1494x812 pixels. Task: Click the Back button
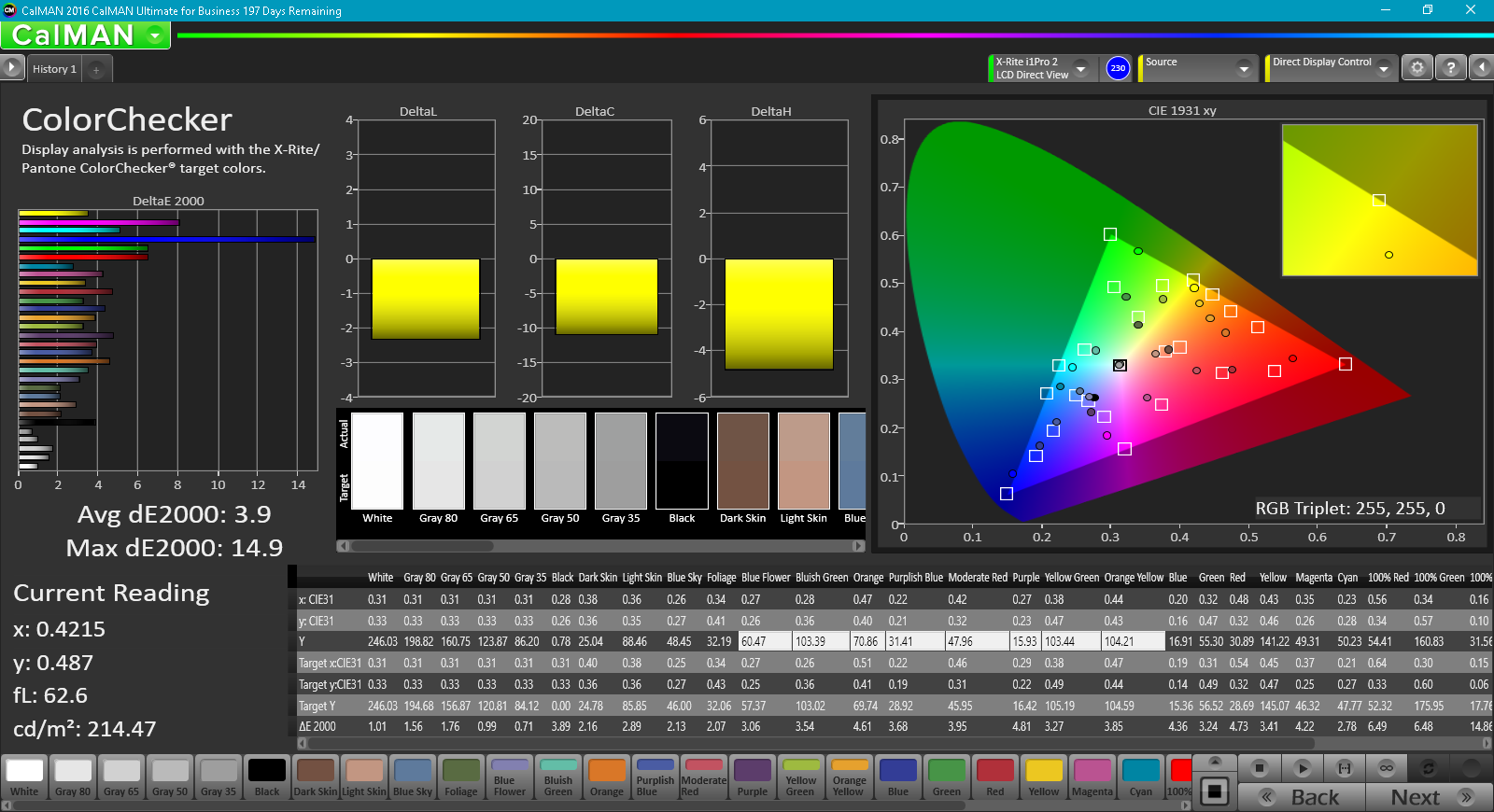1302,797
